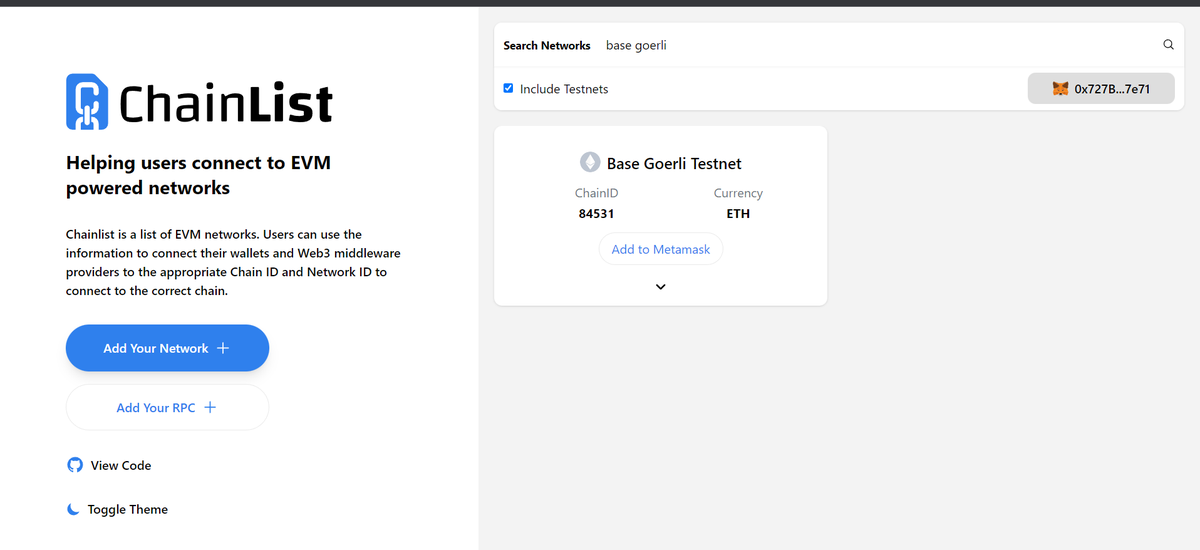Click the Add Your Network button
This screenshot has width=1200, height=550.
[x=167, y=348]
